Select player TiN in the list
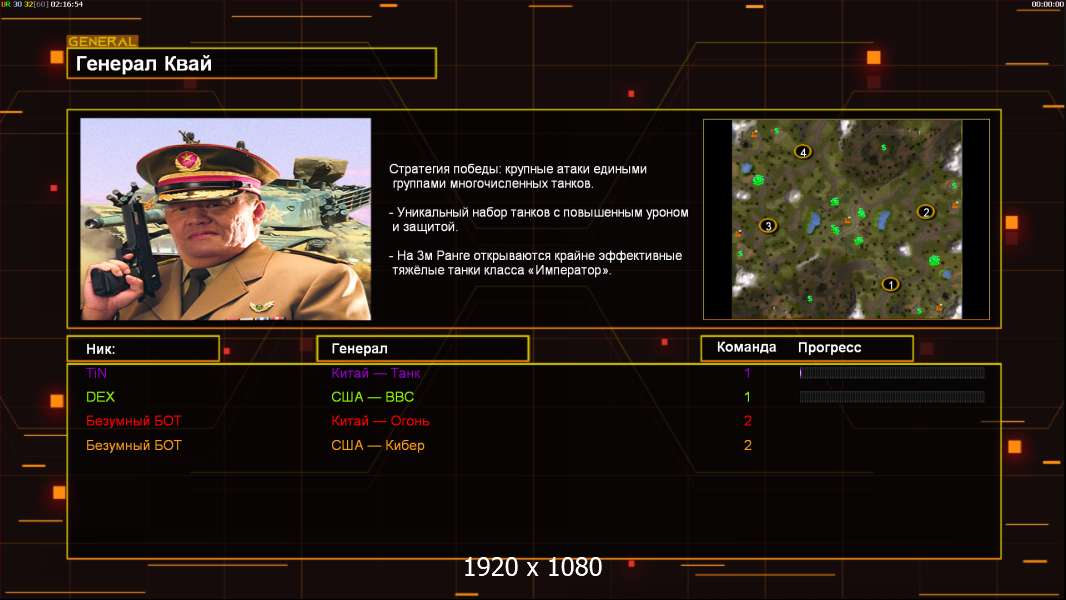The image size is (1066, 600). click(x=96, y=373)
